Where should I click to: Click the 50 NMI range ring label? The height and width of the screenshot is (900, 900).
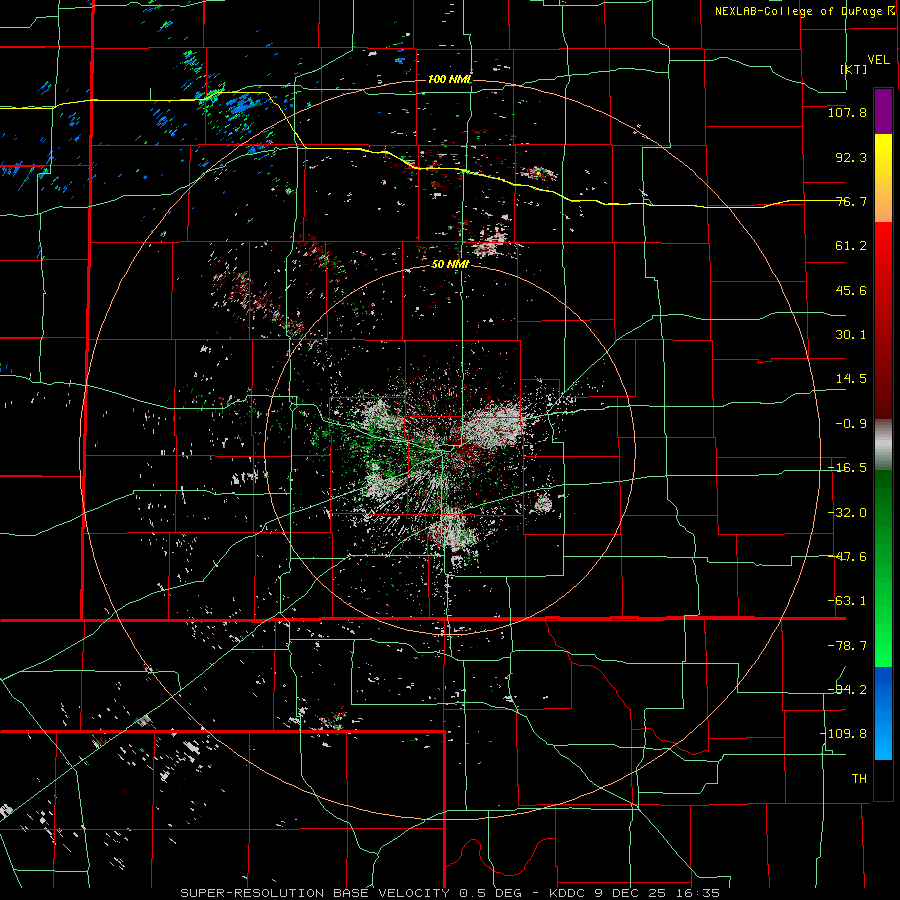click(x=450, y=264)
